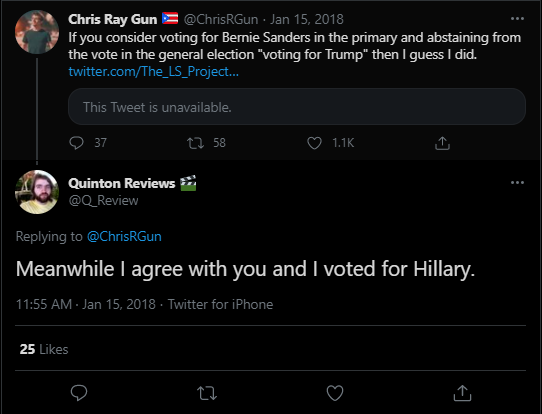Click the Chris Ray Gun display name
Screen dimensions: 542x414
[x=113, y=19]
